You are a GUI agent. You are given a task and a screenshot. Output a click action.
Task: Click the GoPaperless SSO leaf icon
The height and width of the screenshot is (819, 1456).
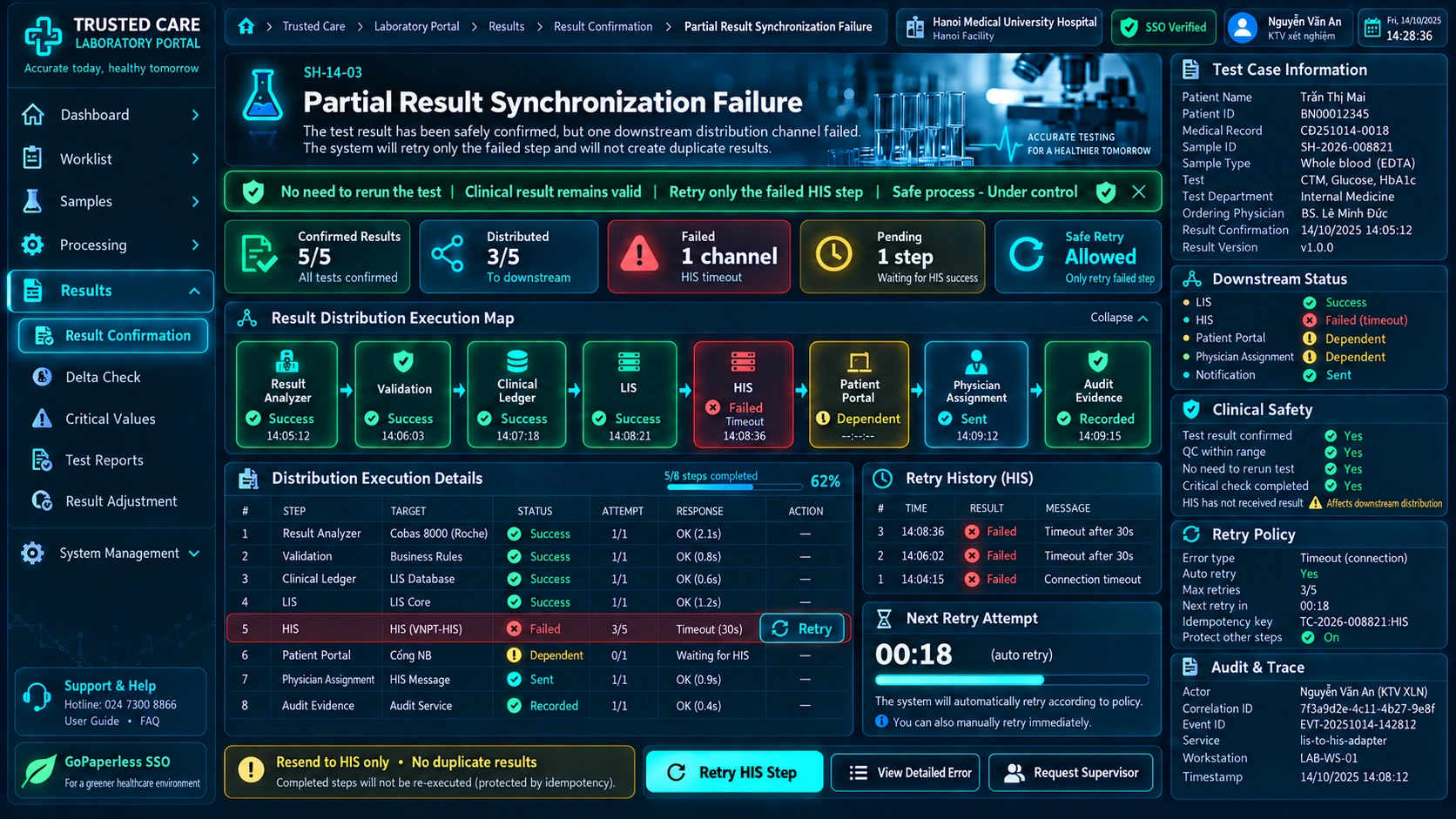(x=38, y=770)
